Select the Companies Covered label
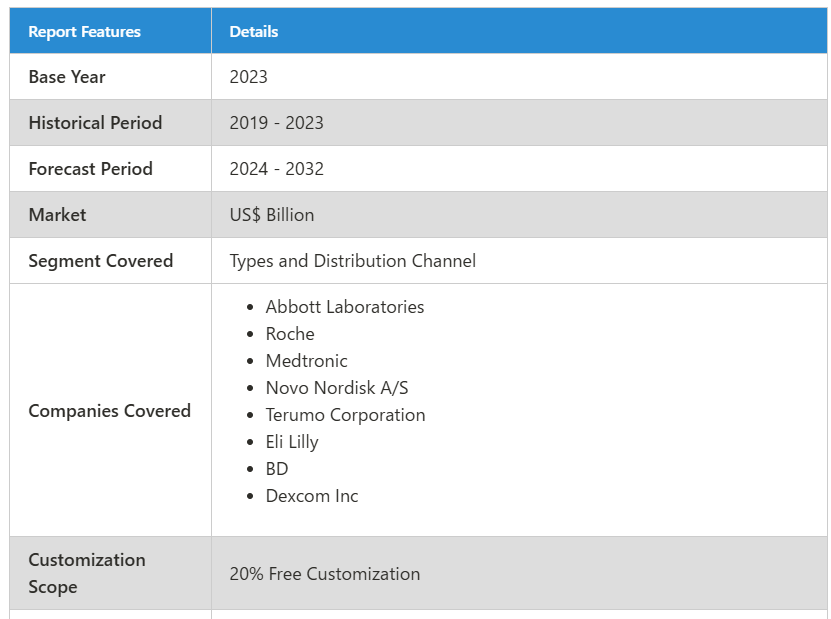This screenshot has height=619, width=831. [x=110, y=411]
